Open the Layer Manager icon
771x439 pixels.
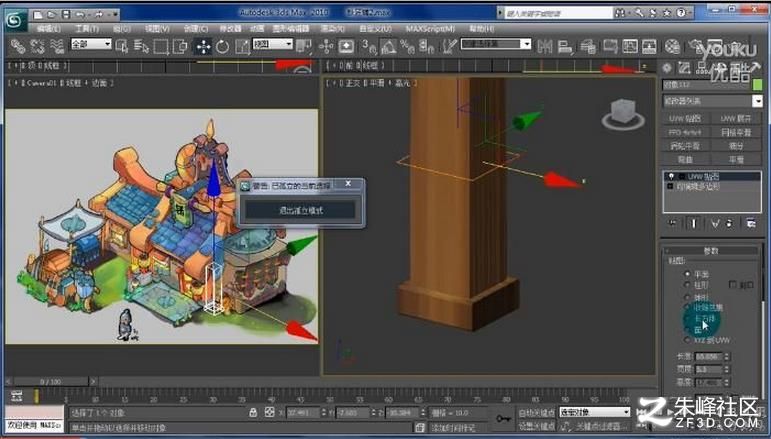[x=588, y=46]
